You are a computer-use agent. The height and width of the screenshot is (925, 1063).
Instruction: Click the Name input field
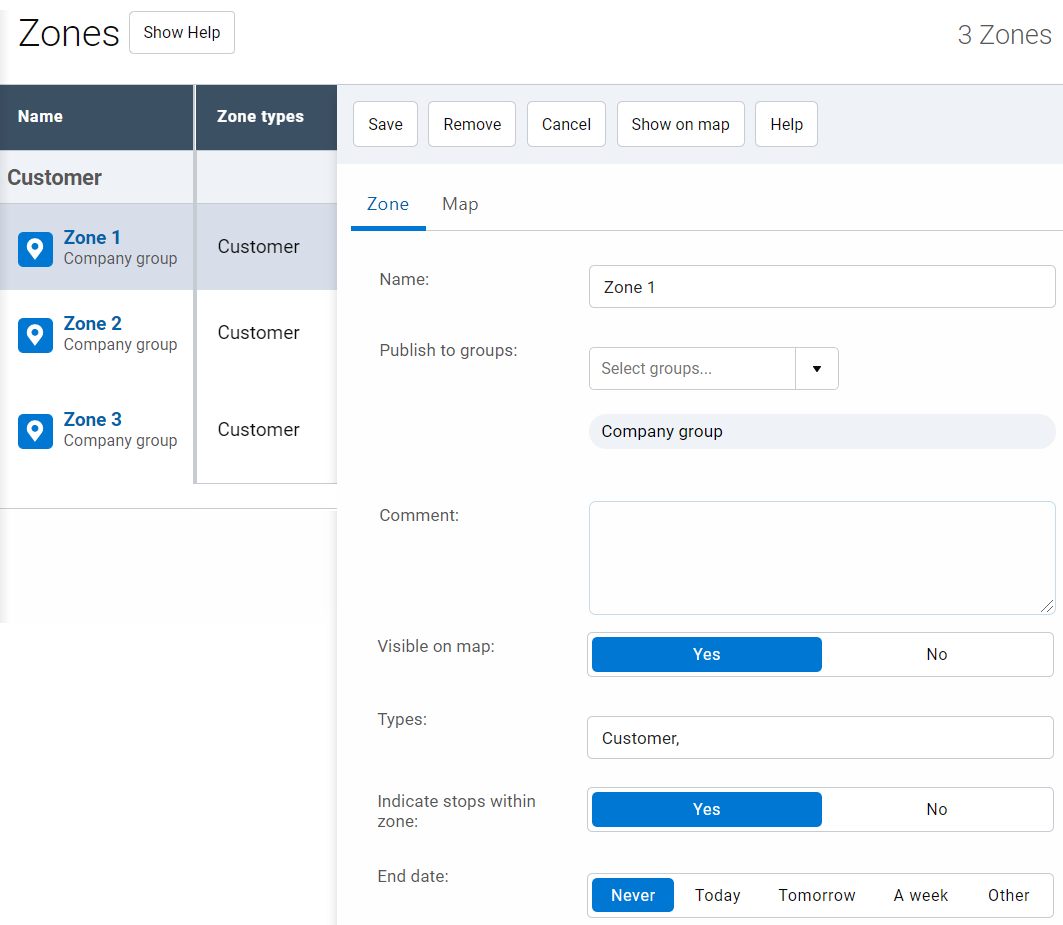pyautogui.click(x=822, y=287)
